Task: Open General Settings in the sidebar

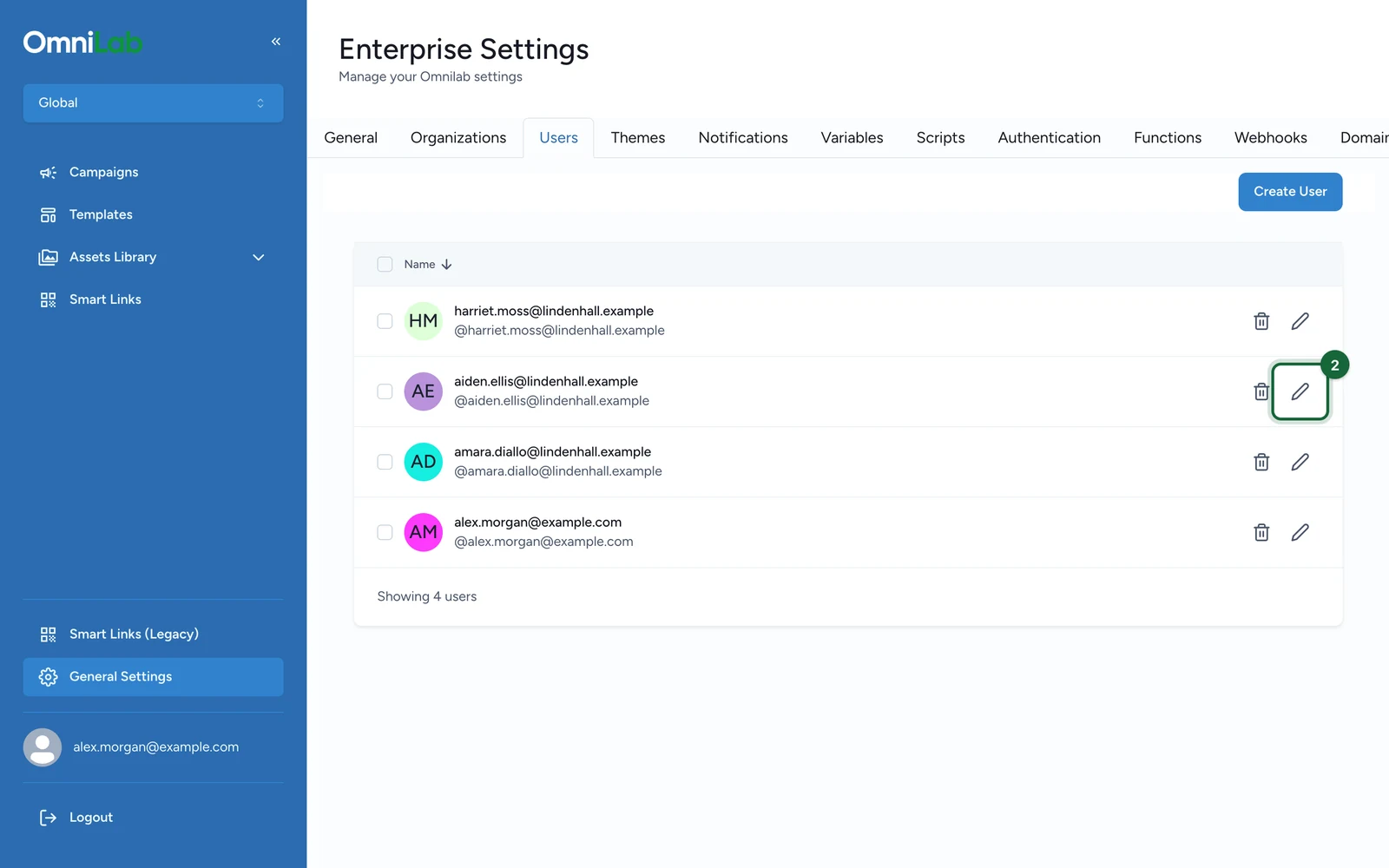Action: tap(153, 677)
